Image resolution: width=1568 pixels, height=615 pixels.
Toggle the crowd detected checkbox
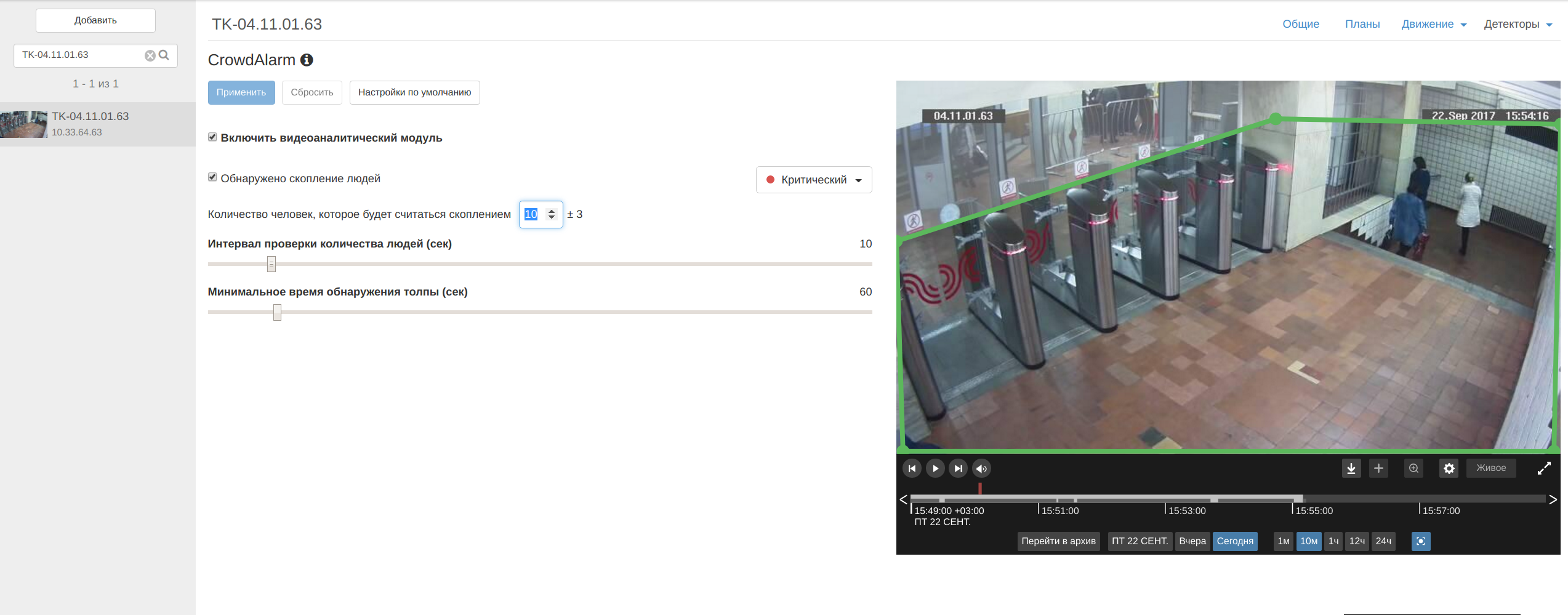pyautogui.click(x=212, y=177)
